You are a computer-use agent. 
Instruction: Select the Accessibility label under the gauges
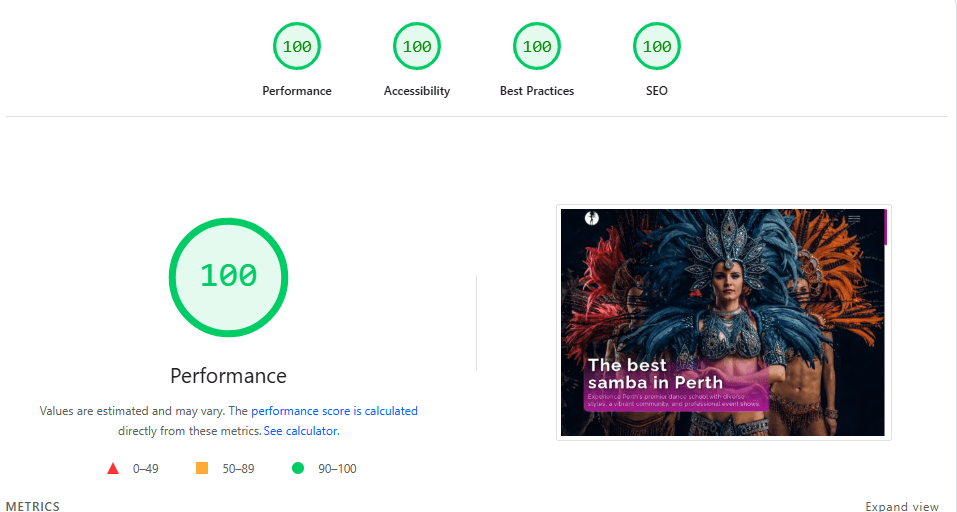(x=417, y=91)
